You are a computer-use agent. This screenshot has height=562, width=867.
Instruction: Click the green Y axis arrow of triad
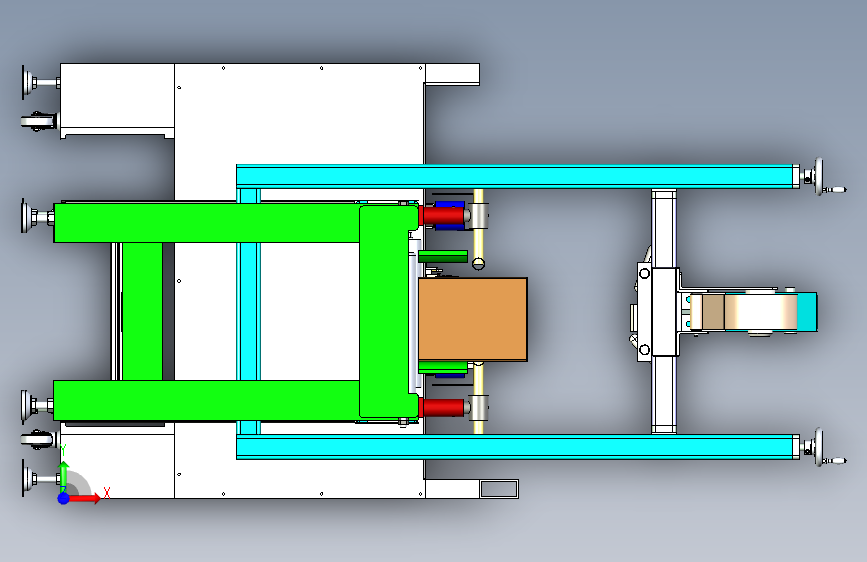(x=64, y=475)
